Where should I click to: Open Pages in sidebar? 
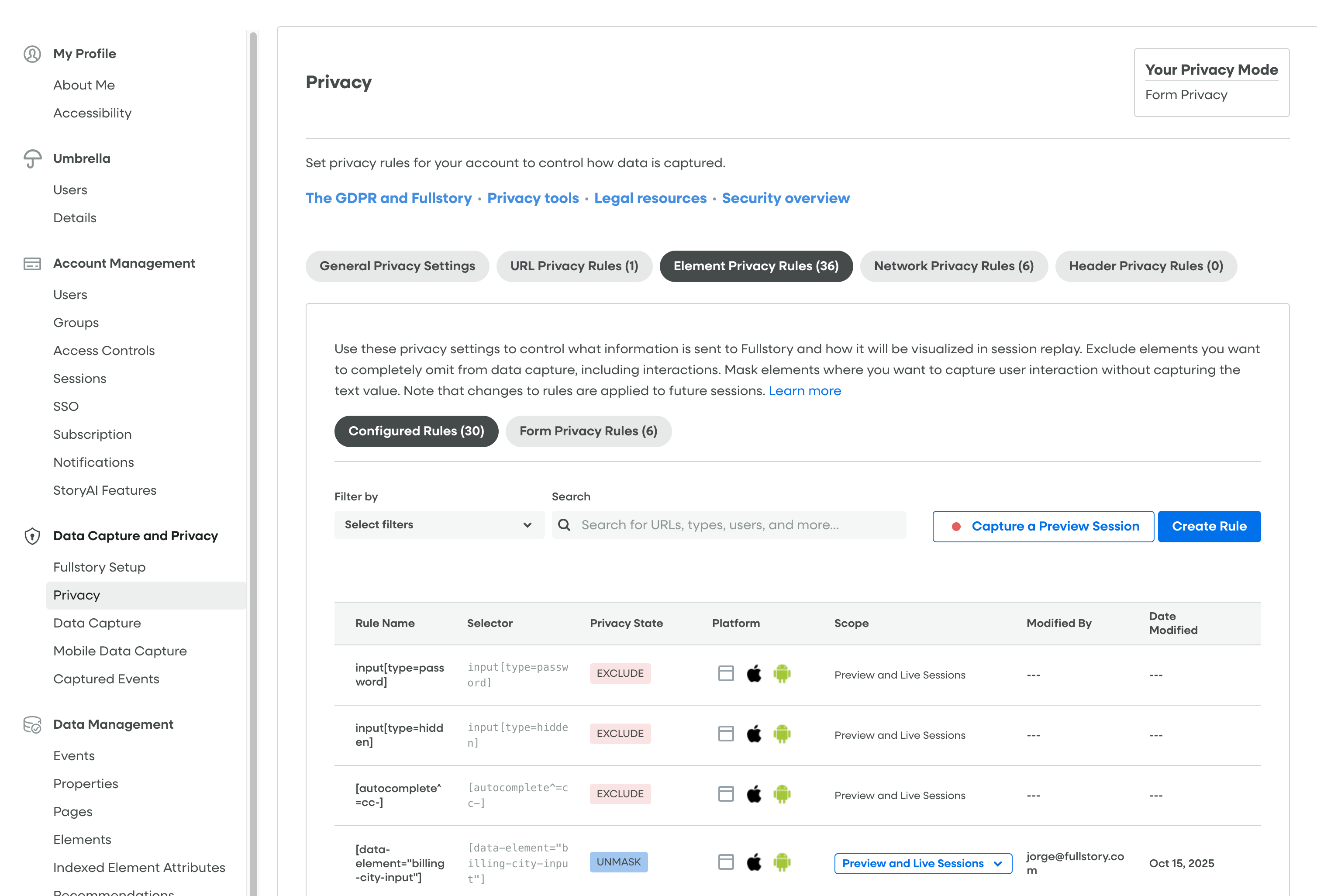72,812
